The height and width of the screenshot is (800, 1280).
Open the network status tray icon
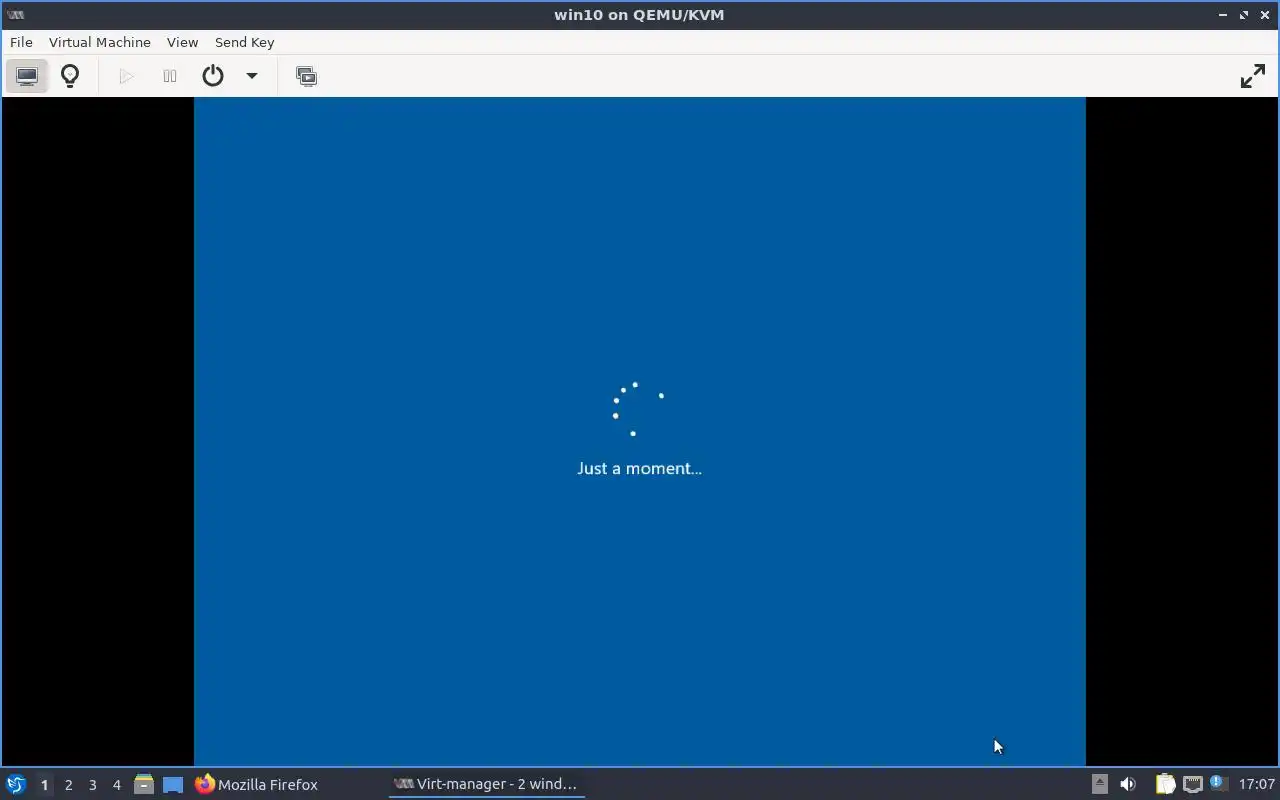point(1192,784)
